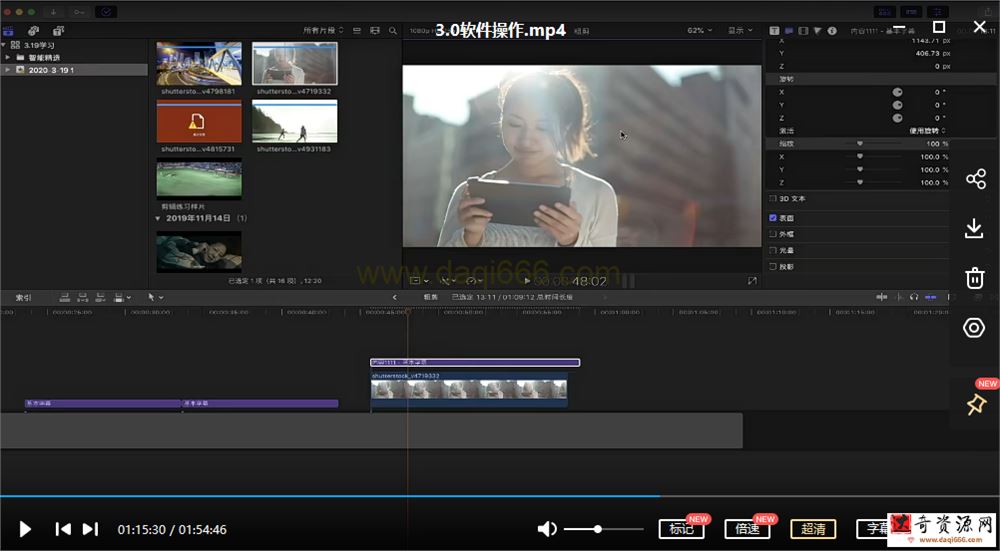Collapse the 3.19学习 library triangle
Image resolution: width=1000 pixels, height=551 pixels.
[x=4, y=45]
